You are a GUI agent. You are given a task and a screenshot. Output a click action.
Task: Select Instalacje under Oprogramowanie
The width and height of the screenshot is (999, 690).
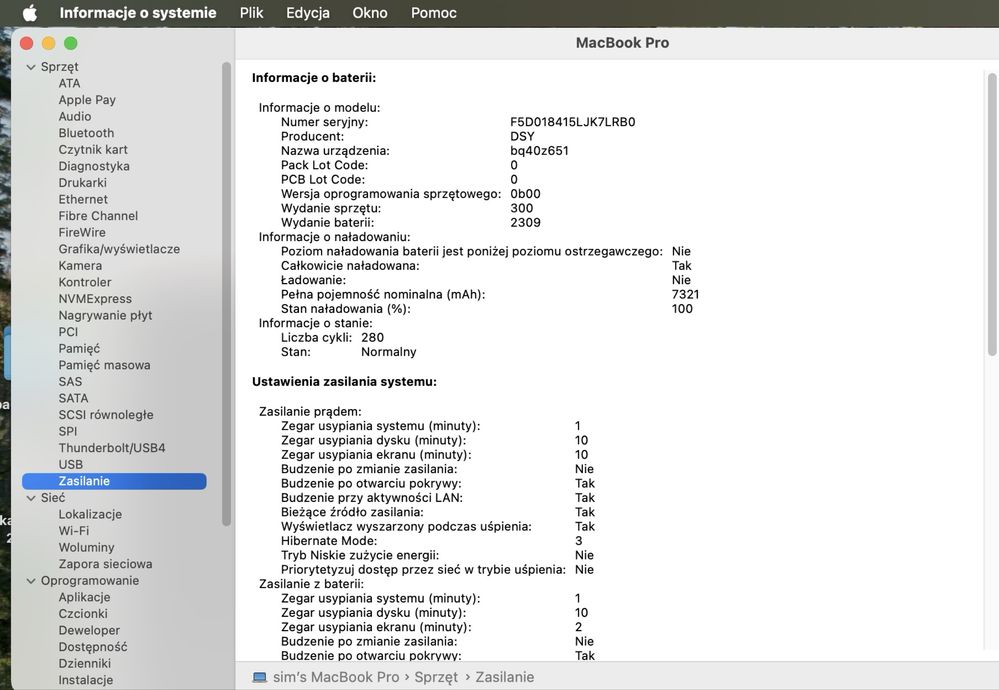click(85, 680)
